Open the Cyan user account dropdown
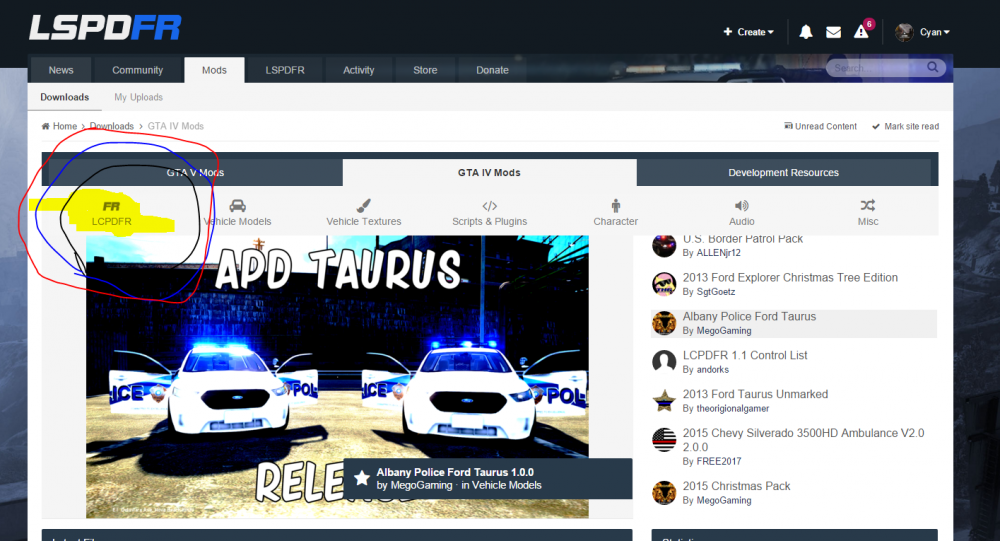 (934, 32)
